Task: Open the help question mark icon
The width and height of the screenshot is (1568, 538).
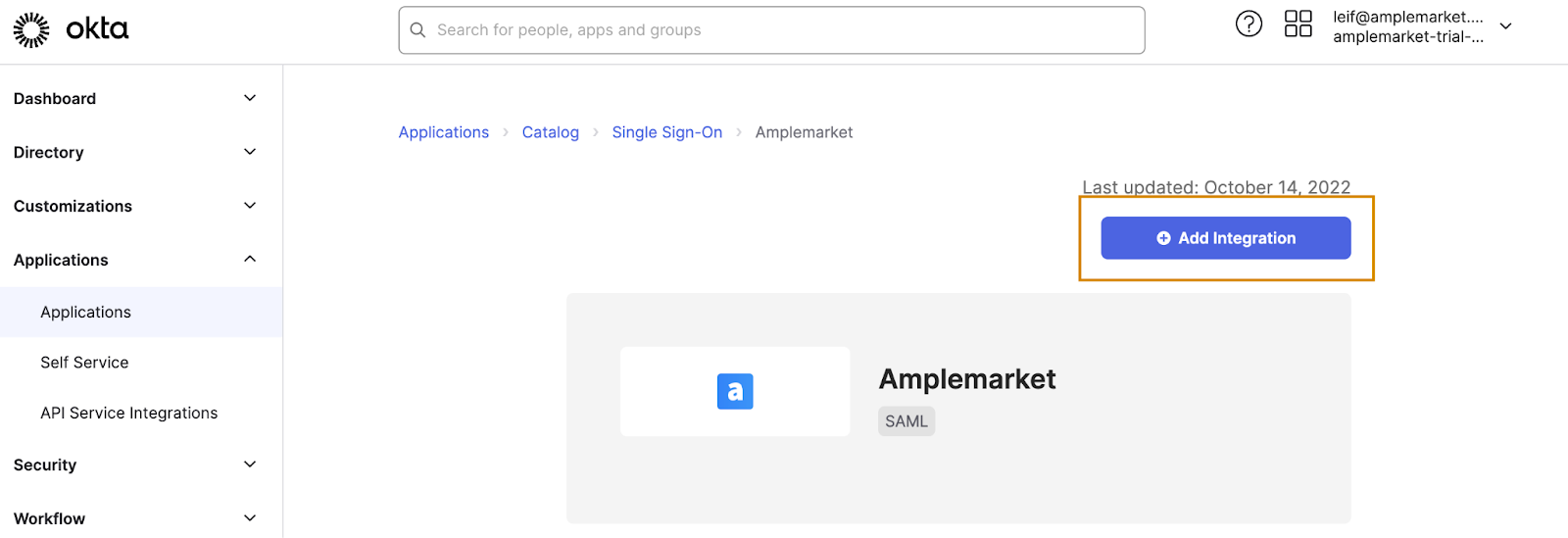Action: click(x=1249, y=24)
